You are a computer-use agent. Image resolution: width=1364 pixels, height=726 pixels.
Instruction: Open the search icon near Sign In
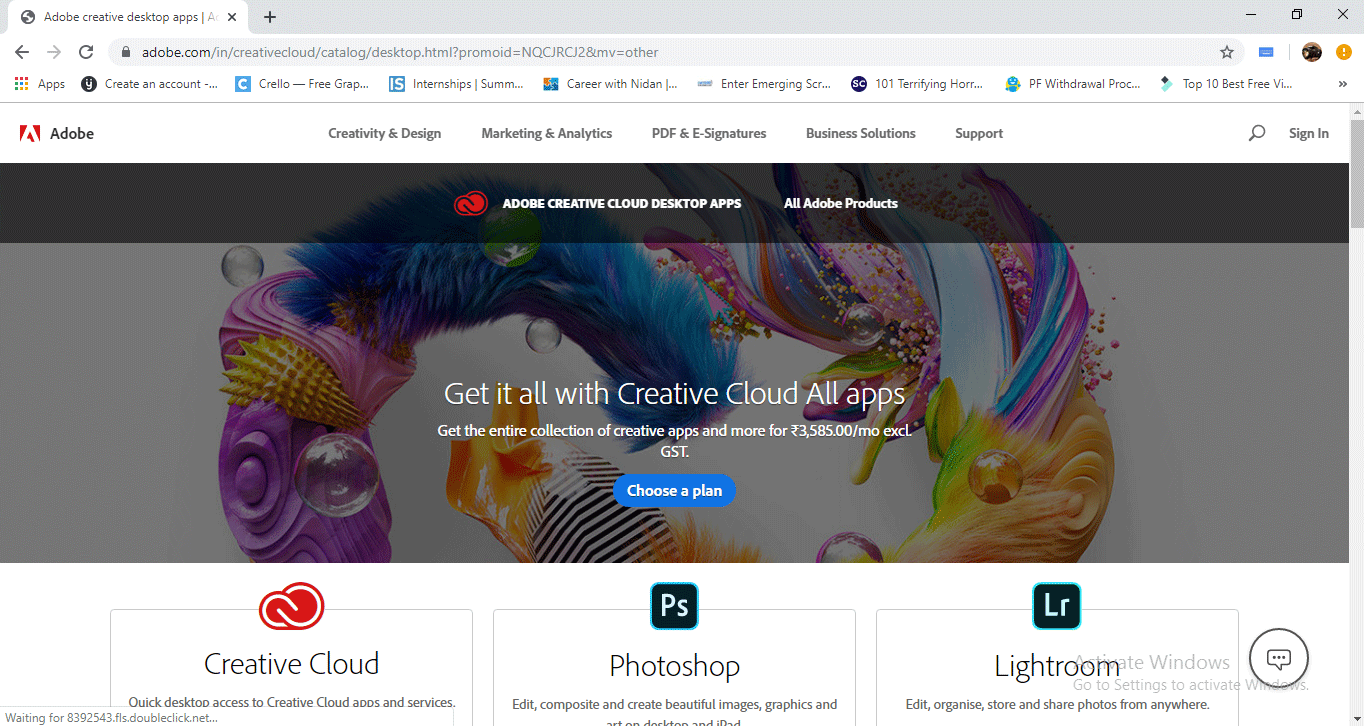point(1256,132)
